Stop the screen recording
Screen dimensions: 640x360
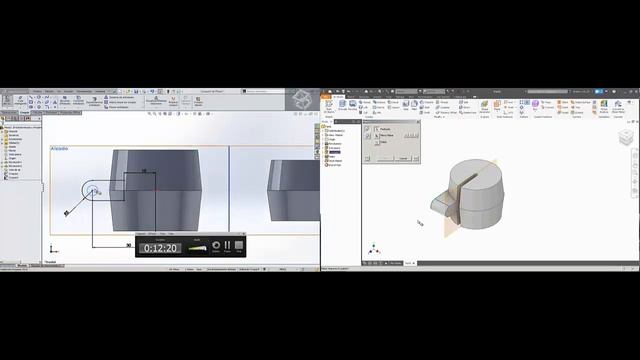tap(239, 246)
